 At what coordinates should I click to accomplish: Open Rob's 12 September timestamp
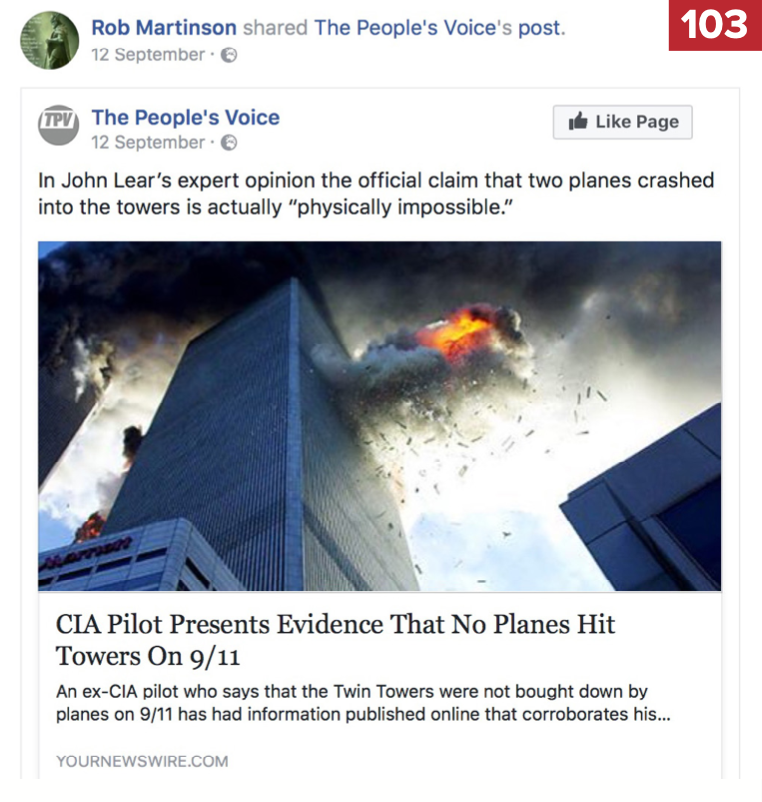point(148,55)
